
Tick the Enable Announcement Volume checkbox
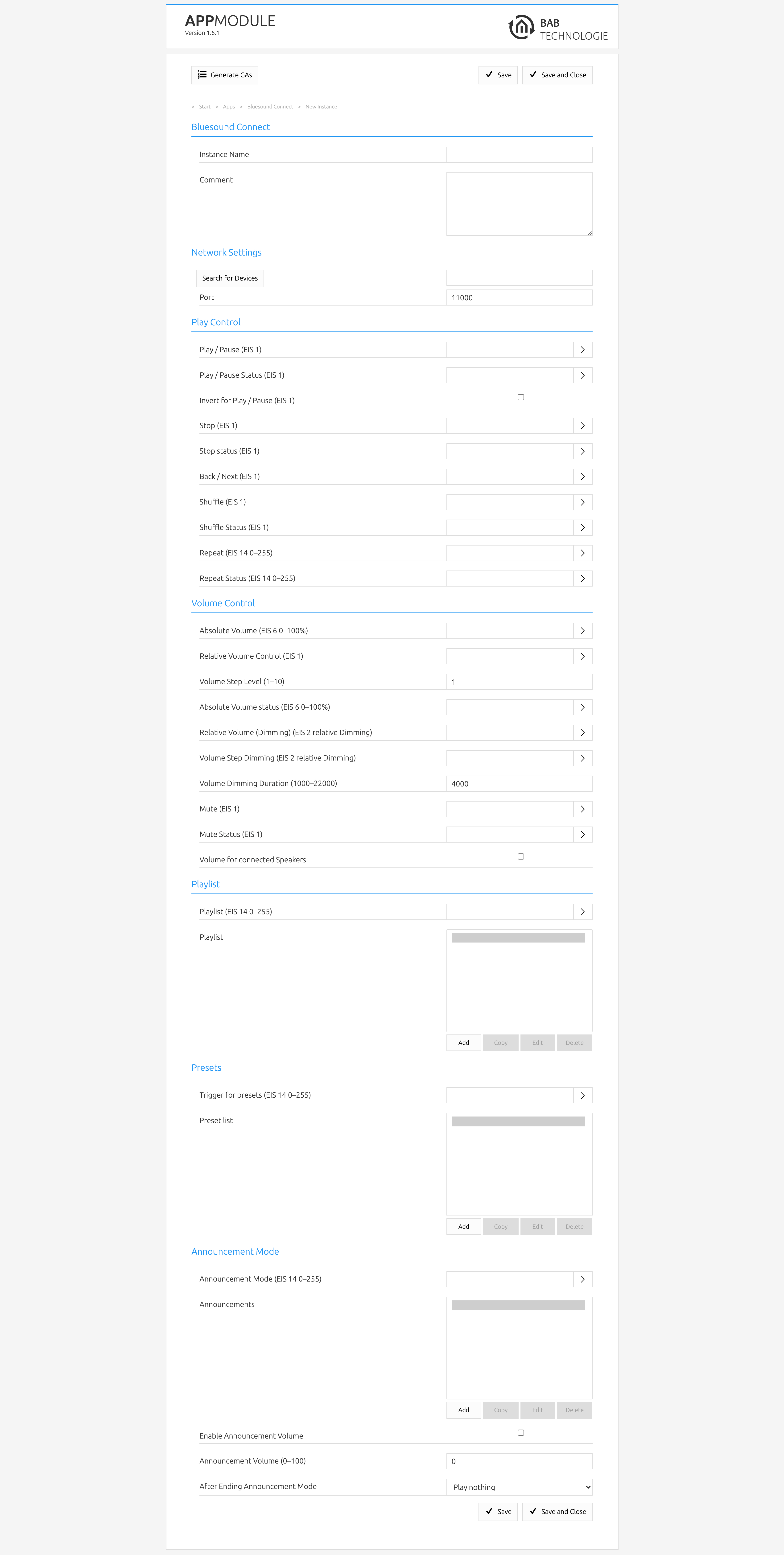coord(521,1432)
